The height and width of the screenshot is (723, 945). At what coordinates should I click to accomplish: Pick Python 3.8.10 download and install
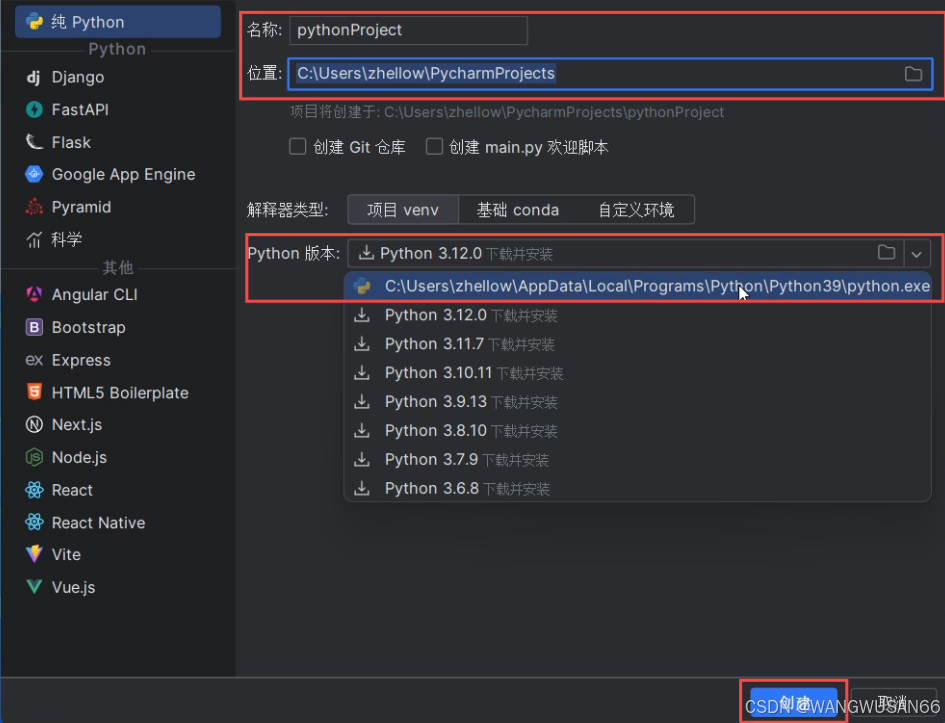point(638,431)
